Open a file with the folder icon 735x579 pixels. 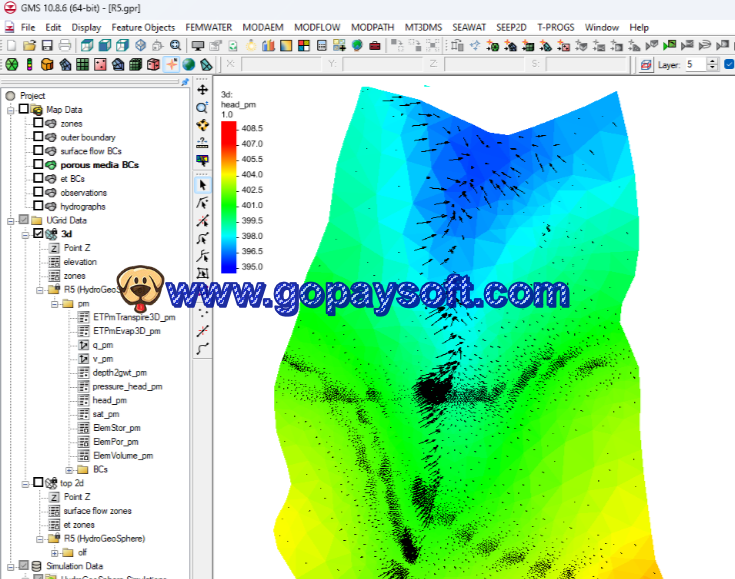tap(29, 45)
